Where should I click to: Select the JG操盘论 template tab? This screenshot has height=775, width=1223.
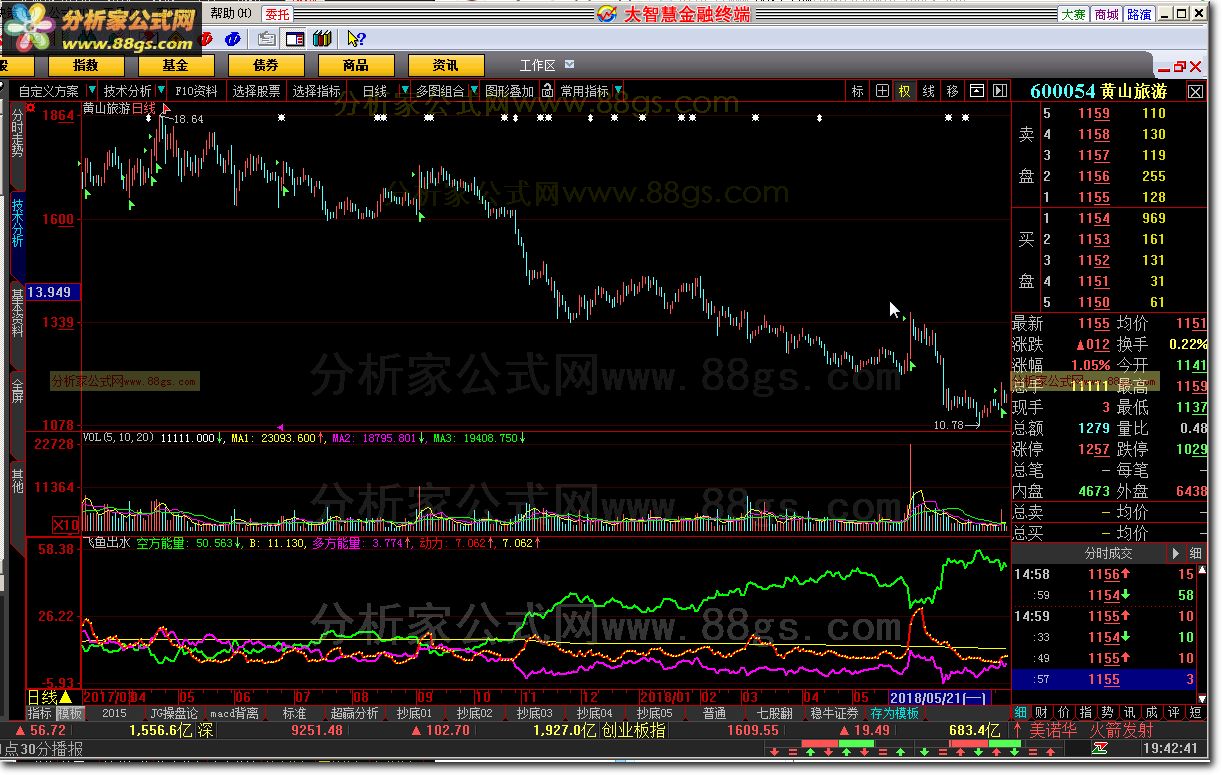click(x=174, y=714)
